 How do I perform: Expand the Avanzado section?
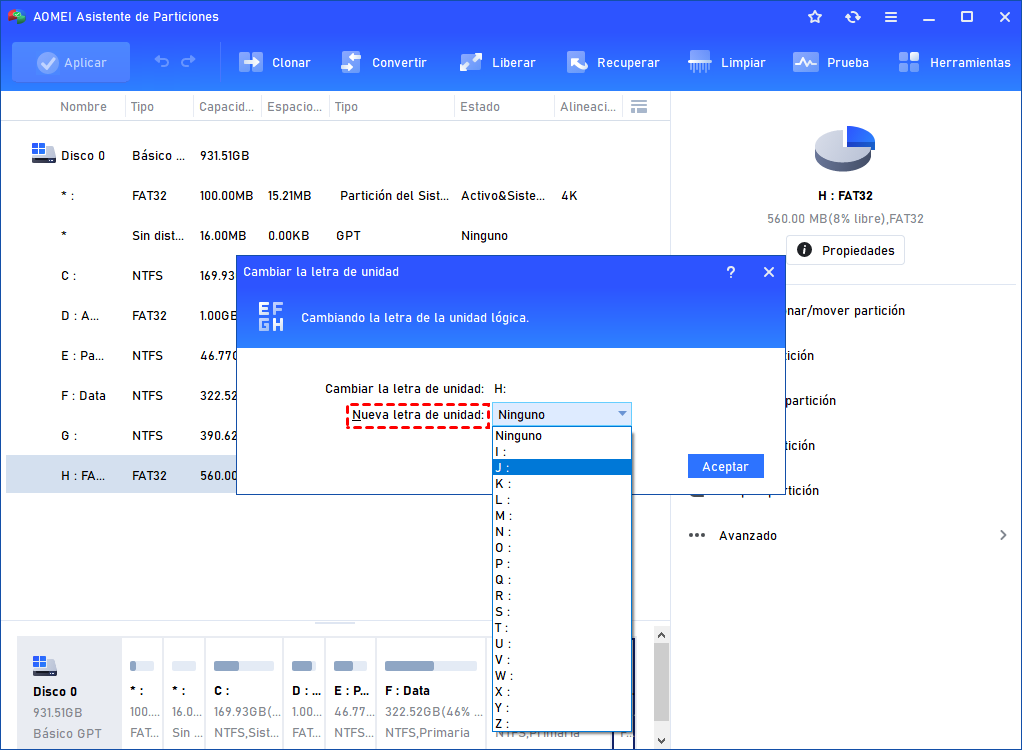coord(1003,535)
